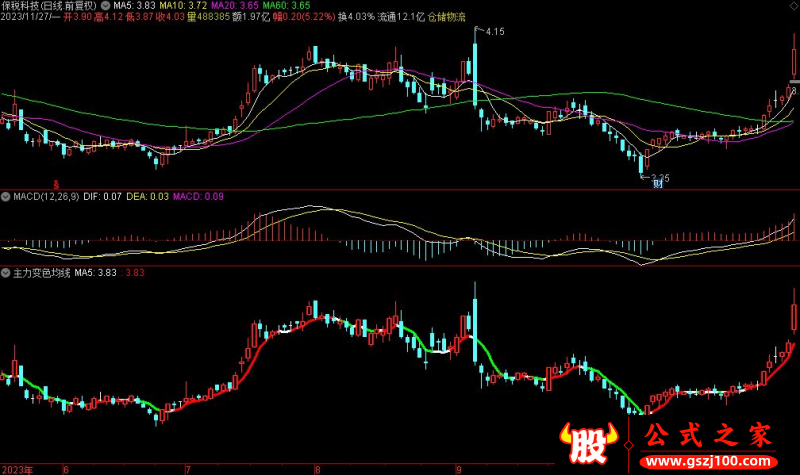Click the closing price 收4.03

(170, 17)
